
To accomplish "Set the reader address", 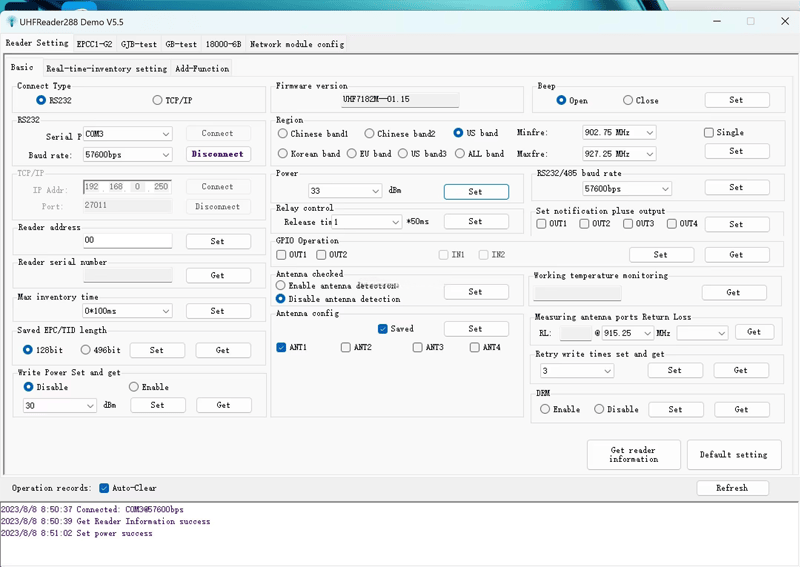I will tap(218, 241).
